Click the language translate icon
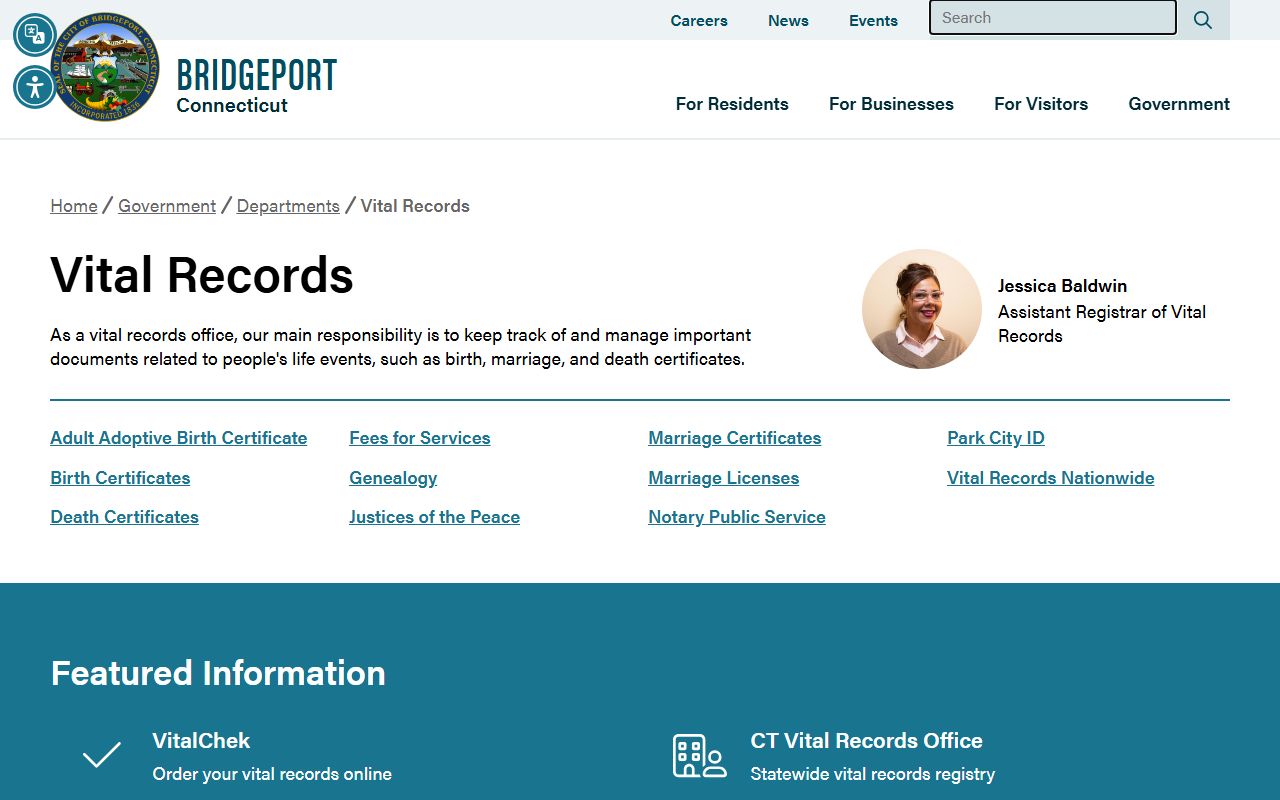1280x800 pixels. (x=35, y=34)
